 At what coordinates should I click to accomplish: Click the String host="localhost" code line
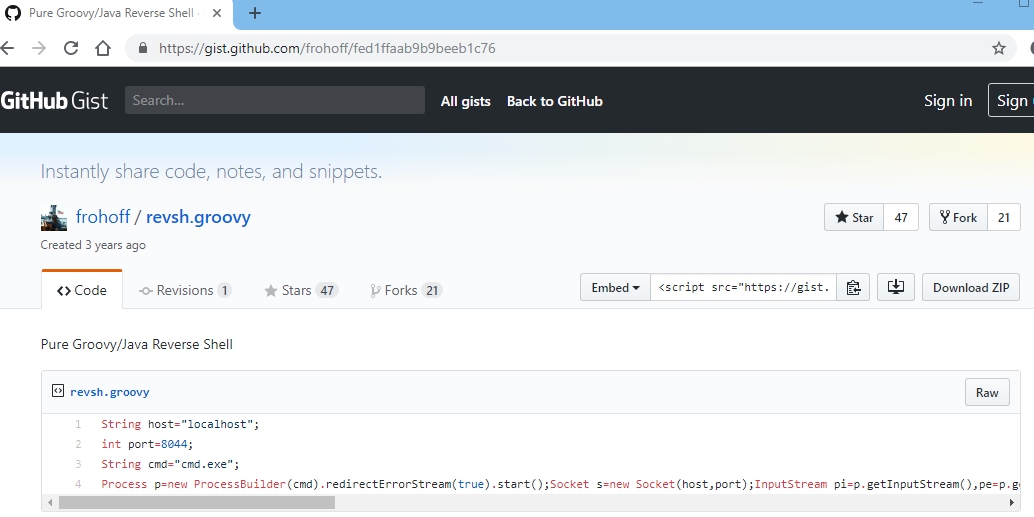[x=180, y=424]
